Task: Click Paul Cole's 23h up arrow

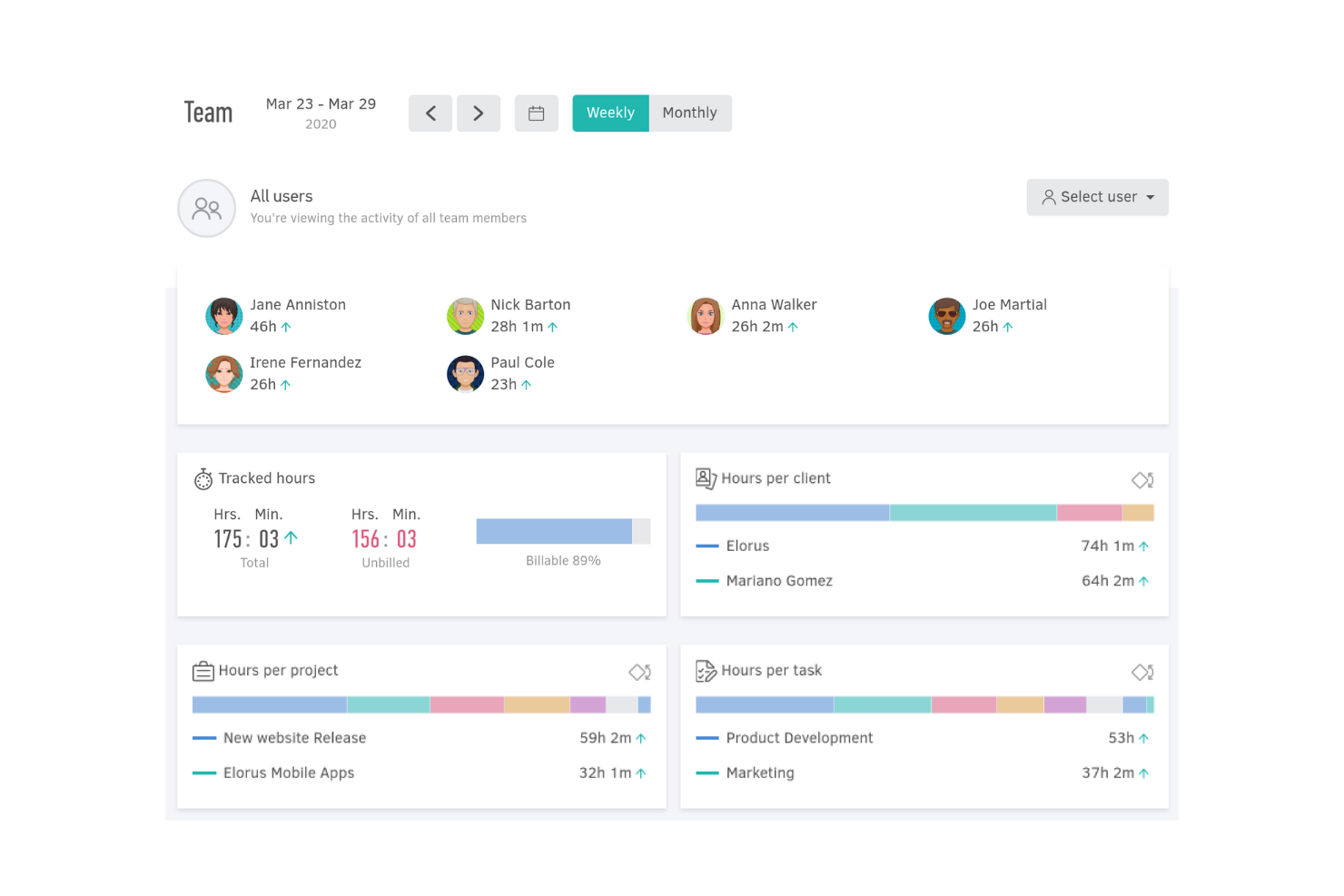Action: [x=526, y=385]
